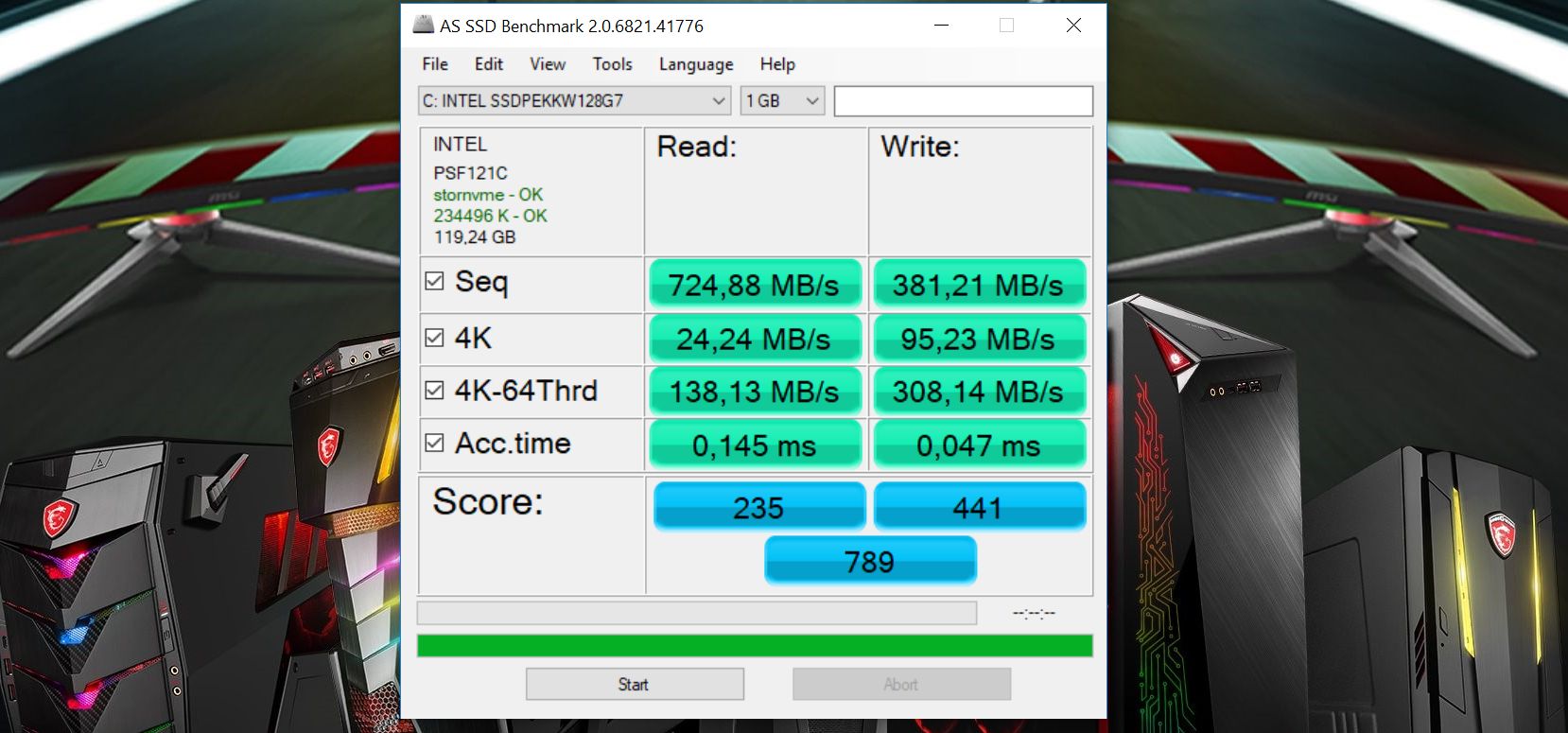The height and width of the screenshot is (733, 1568).
Task: Toggle the 4K-64Thrd test checkbox
Action: click(x=435, y=390)
